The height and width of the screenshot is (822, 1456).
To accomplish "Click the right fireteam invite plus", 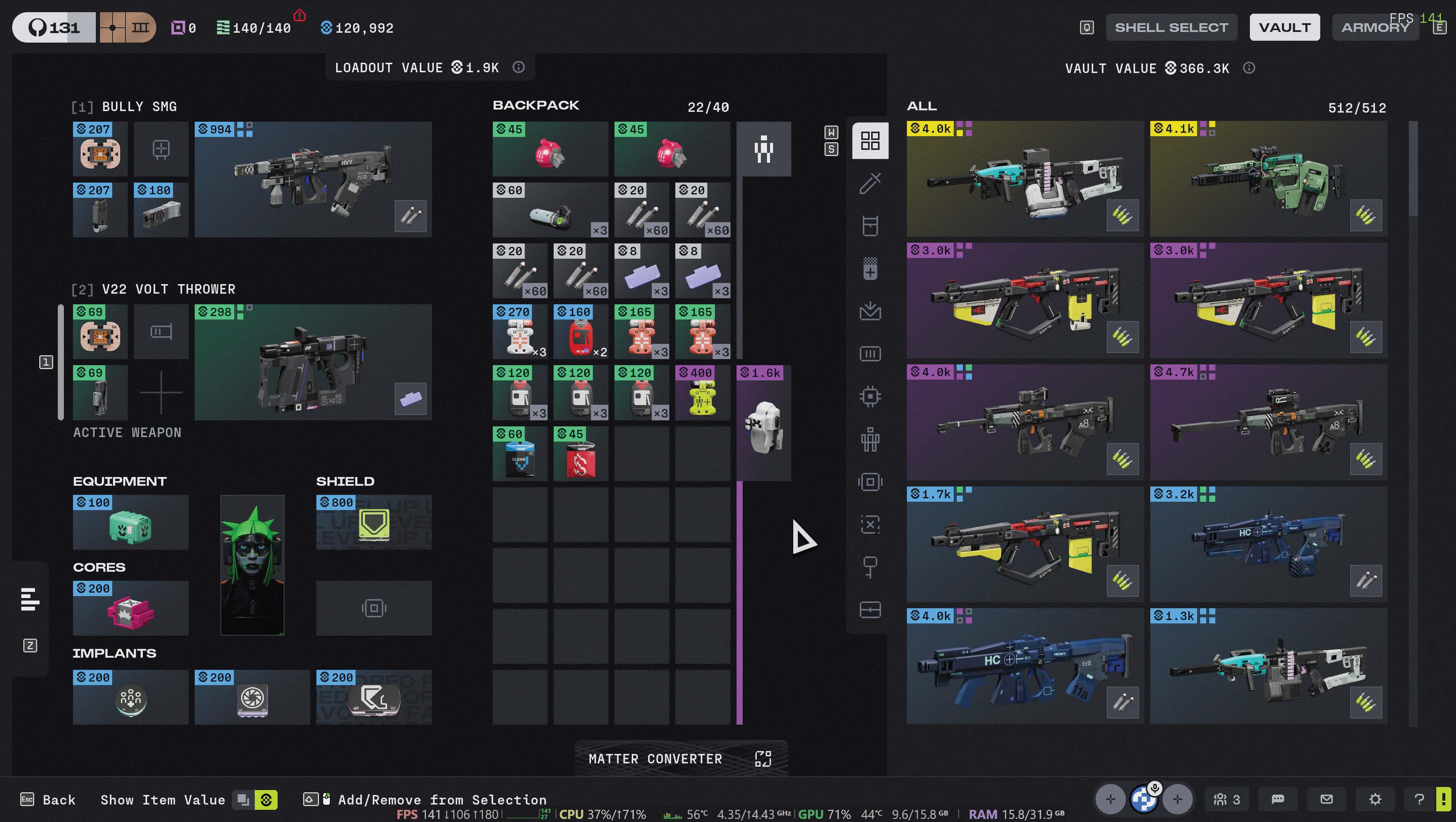I will tap(1177, 799).
